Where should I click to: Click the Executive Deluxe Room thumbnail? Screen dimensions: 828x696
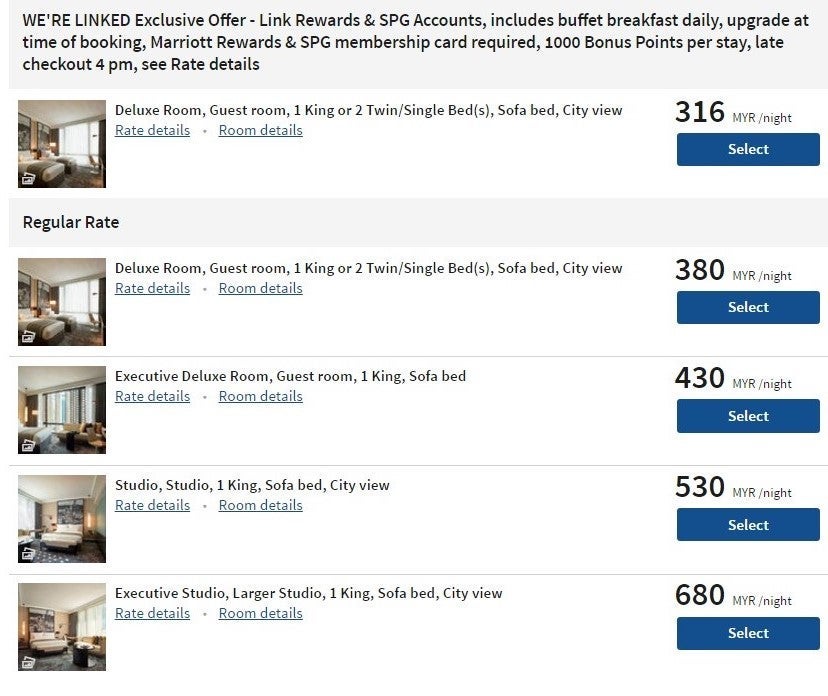[x=62, y=410]
